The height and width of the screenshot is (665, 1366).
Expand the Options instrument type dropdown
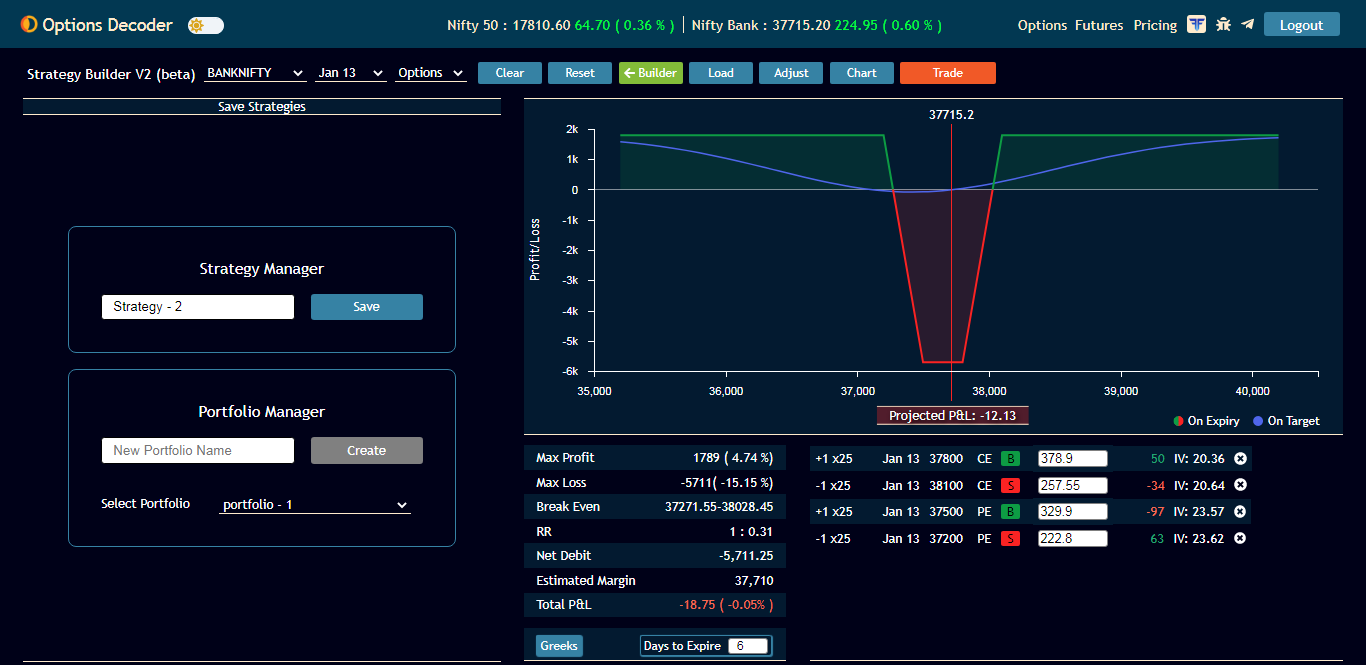pos(431,73)
